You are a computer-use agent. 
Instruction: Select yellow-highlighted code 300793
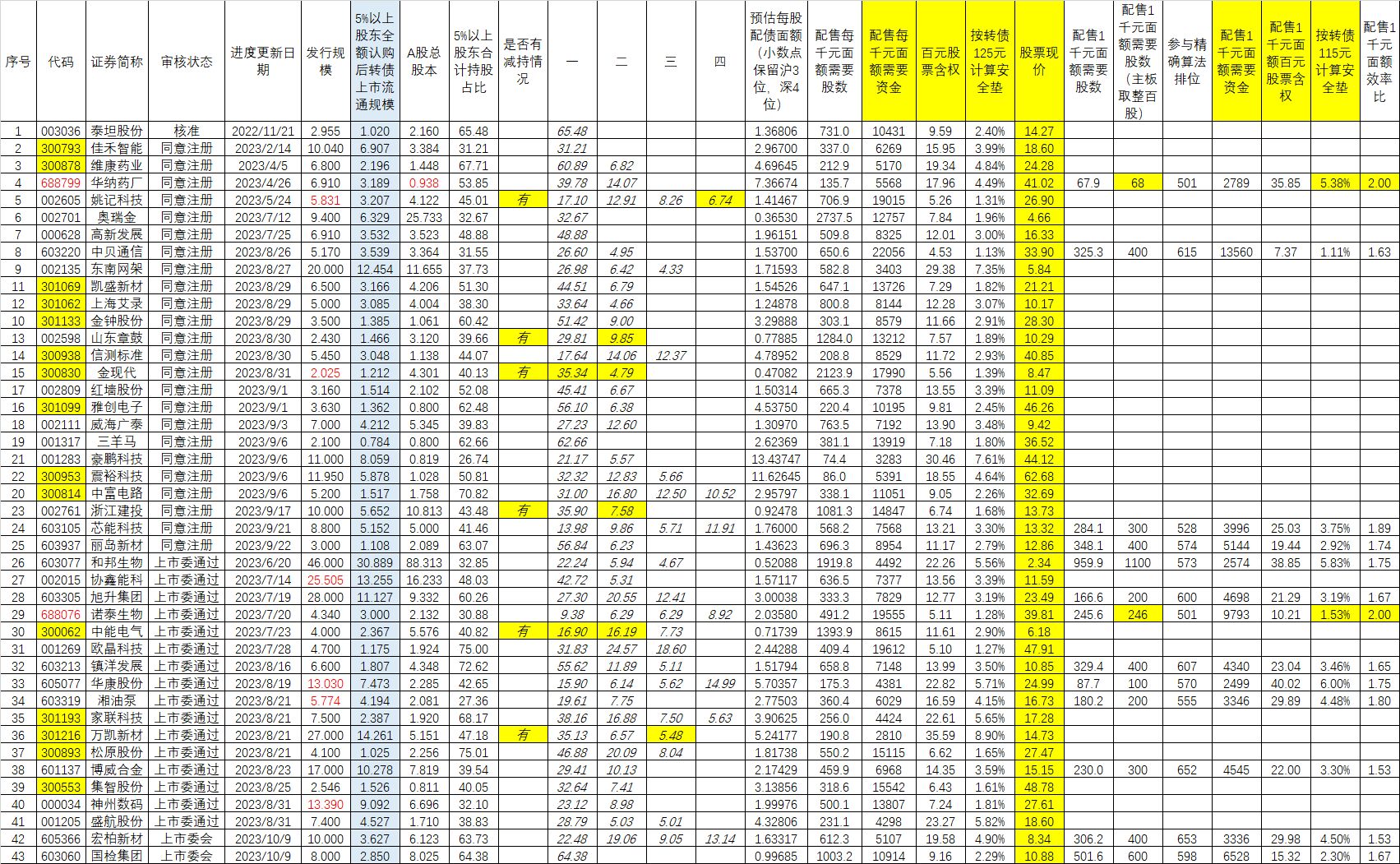tap(61, 149)
